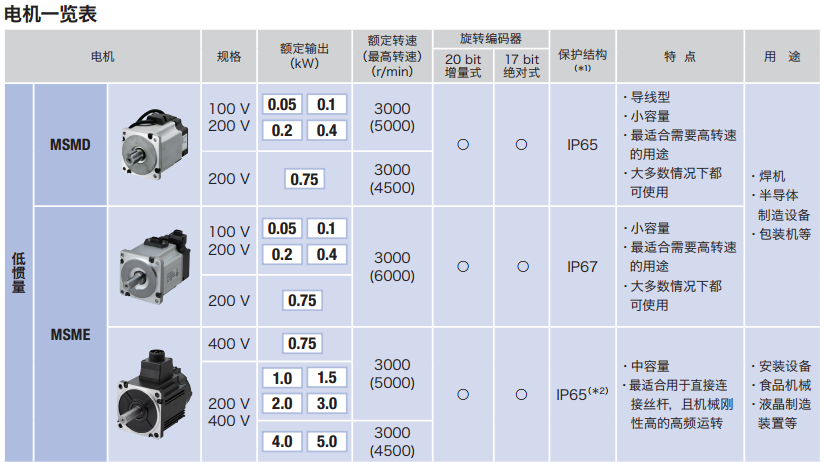Click the 20 bit circle in the MSMD row
This screenshot has width=824, height=462.
[463, 145]
